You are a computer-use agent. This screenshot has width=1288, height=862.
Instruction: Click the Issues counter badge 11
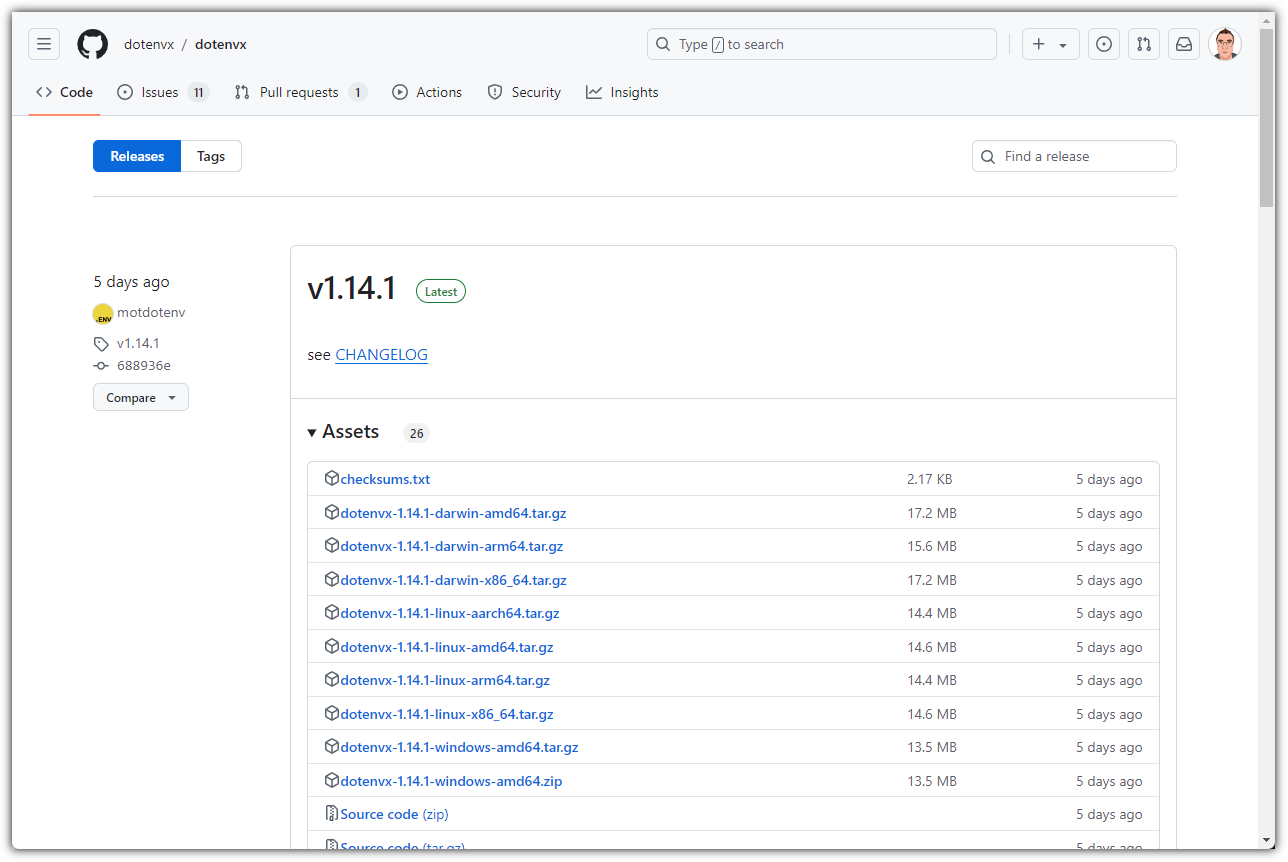(198, 92)
